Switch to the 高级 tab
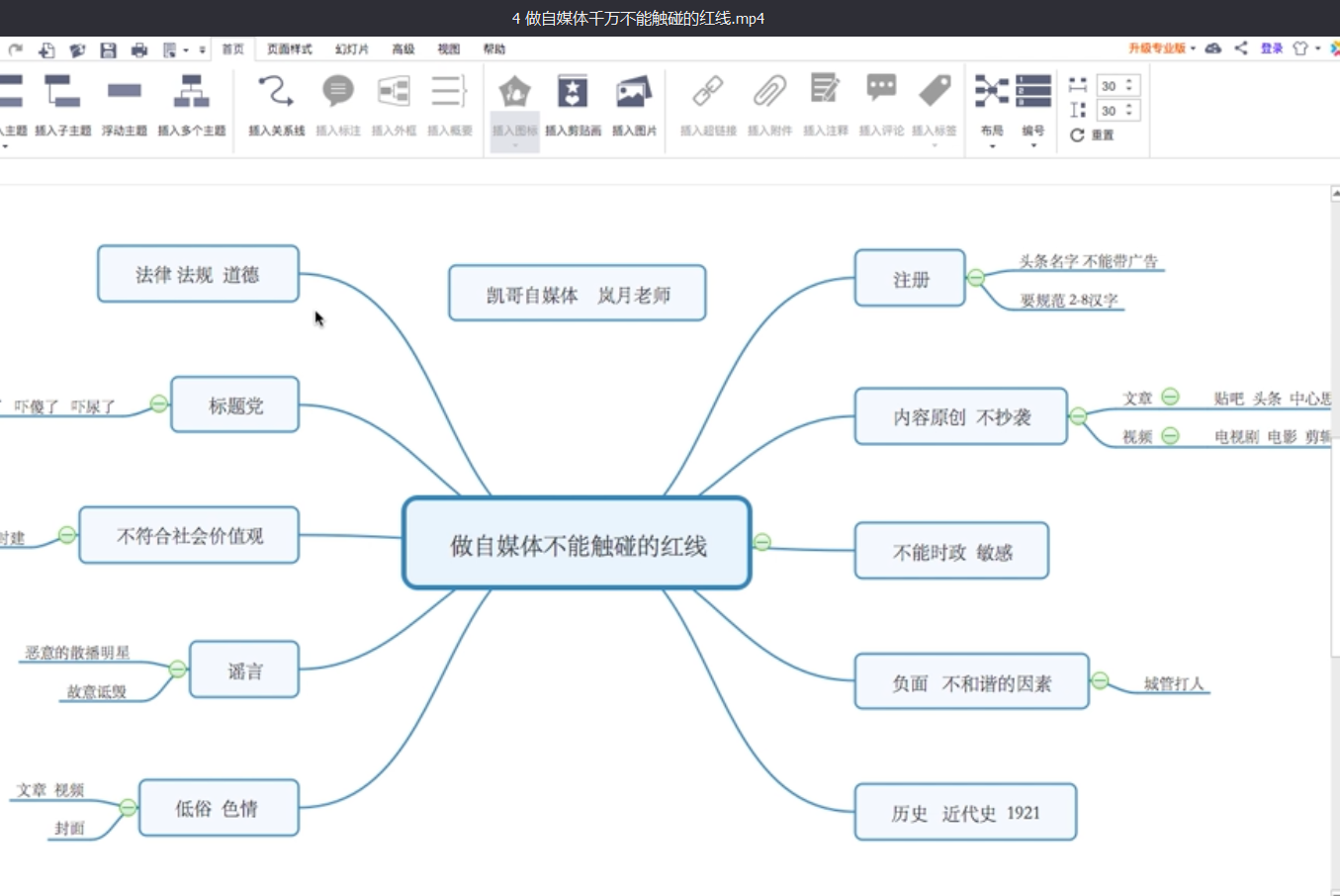 tap(403, 48)
